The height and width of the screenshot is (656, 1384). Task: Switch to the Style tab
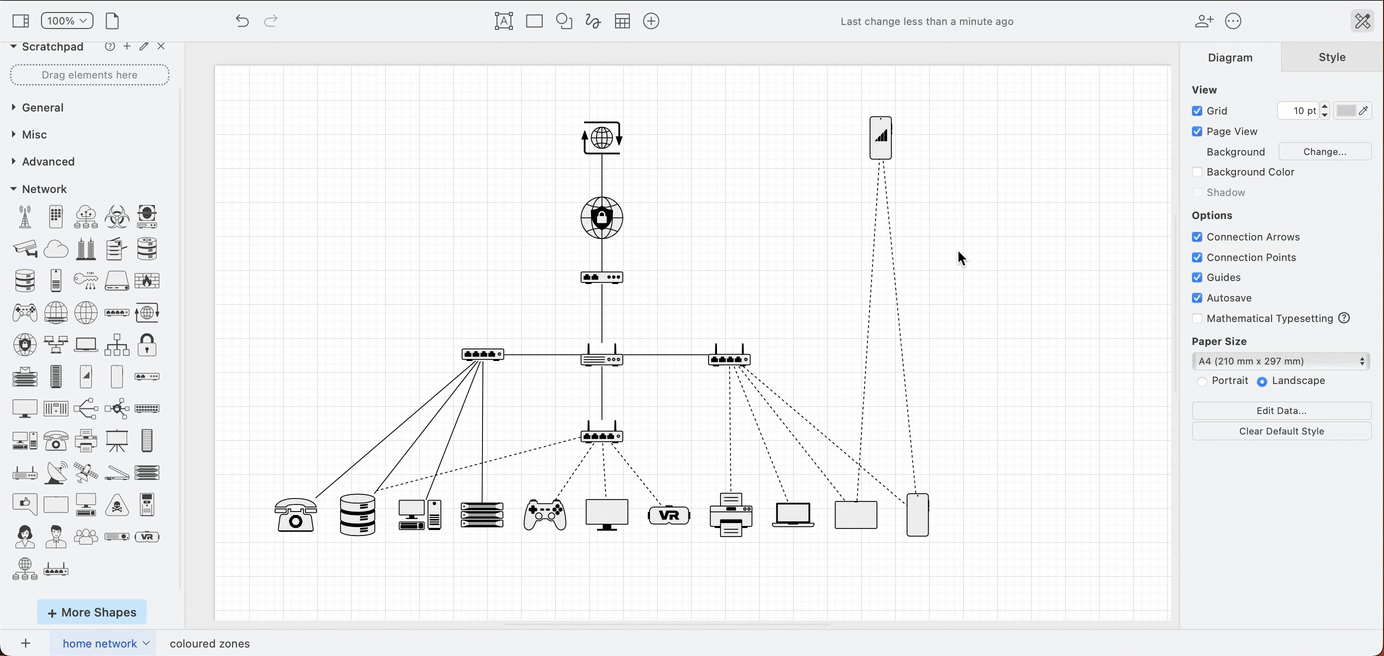pos(1330,57)
